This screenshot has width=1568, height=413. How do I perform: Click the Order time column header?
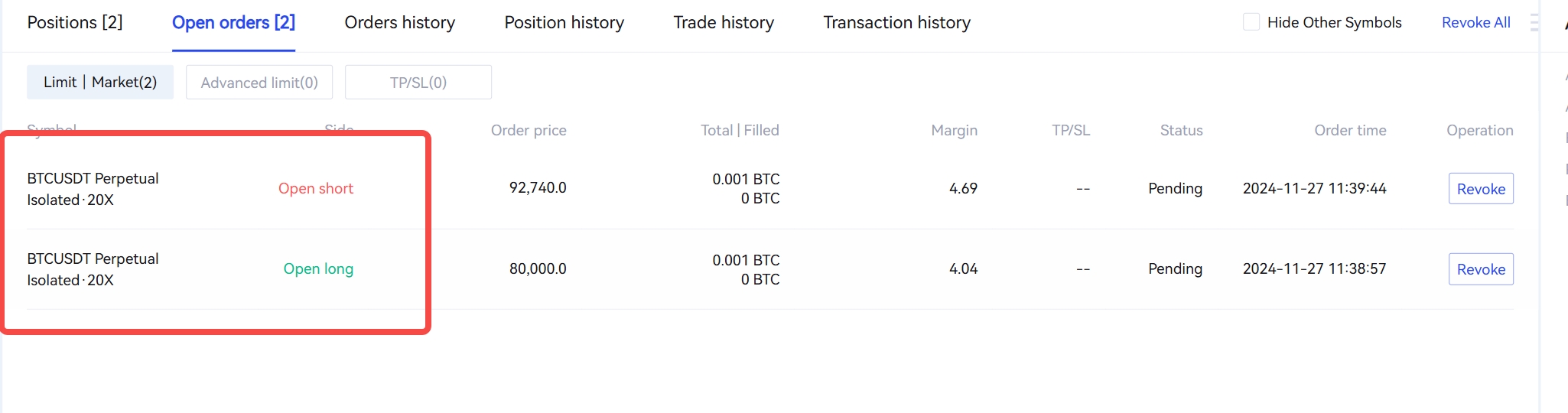[x=1350, y=131]
